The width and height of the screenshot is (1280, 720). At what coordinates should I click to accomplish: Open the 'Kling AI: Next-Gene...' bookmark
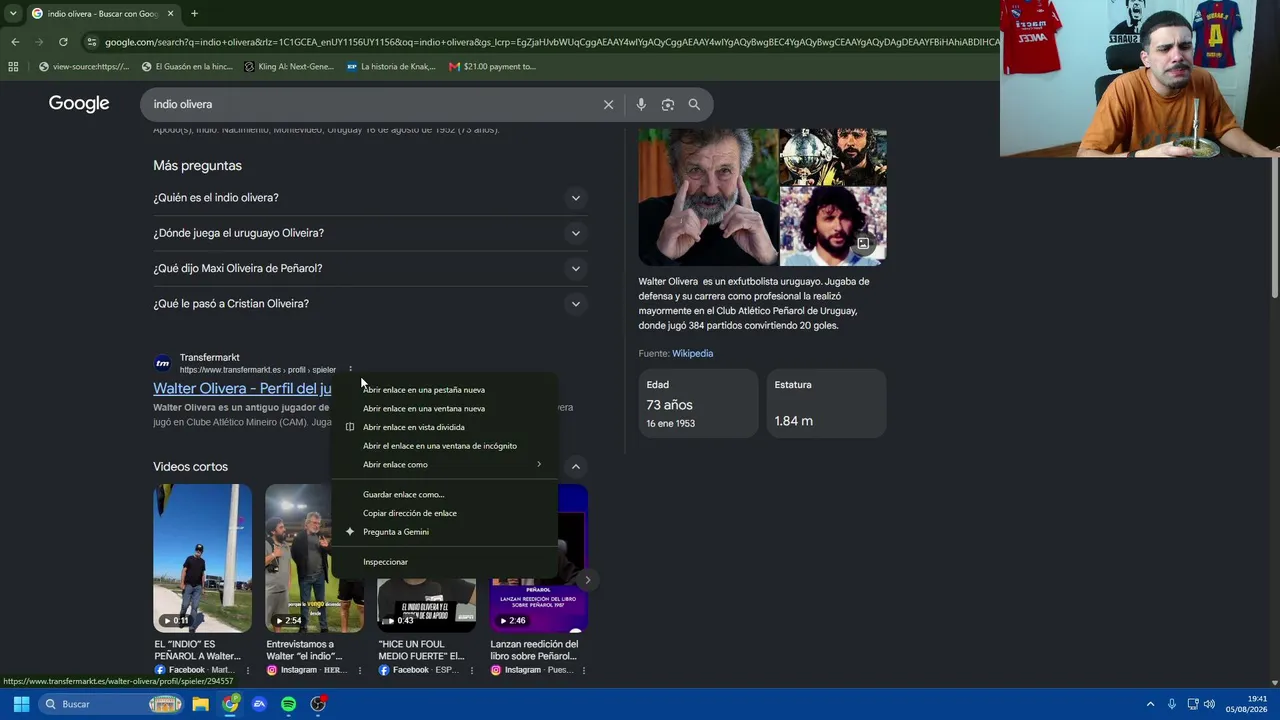289,67
